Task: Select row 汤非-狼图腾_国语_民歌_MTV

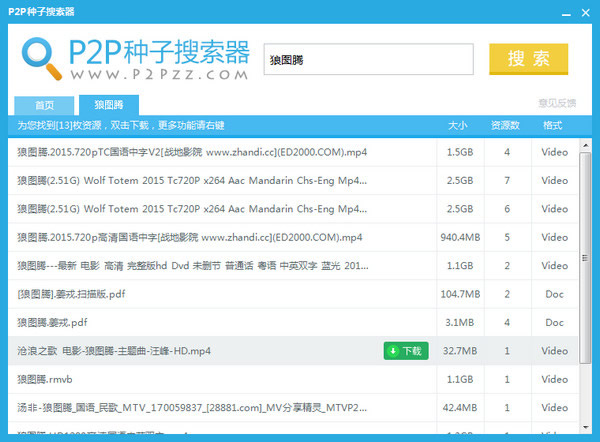Action: [x=293, y=408]
